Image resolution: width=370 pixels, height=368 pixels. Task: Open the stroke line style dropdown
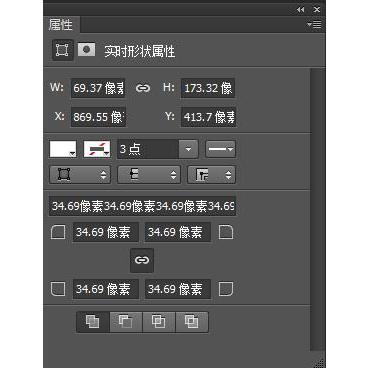pos(220,149)
